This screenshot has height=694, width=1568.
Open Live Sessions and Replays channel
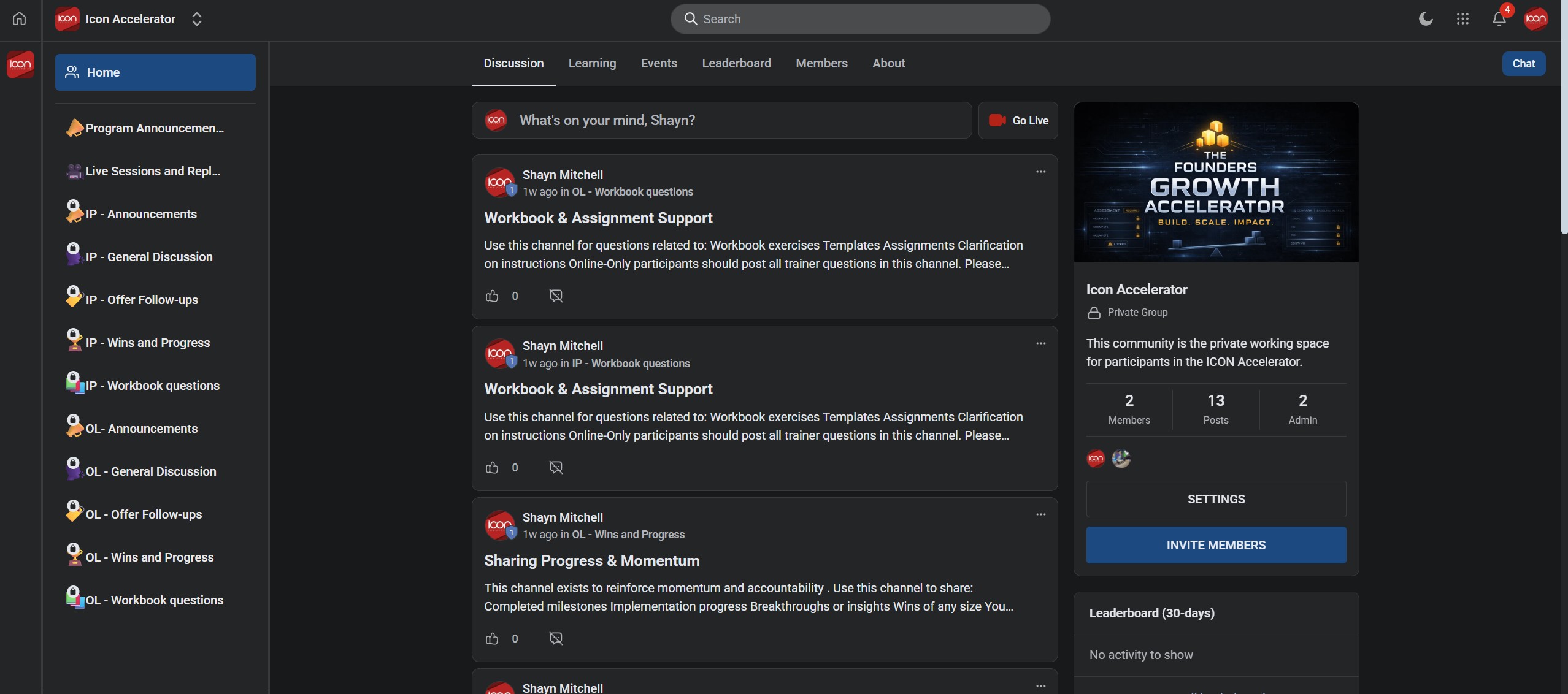click(x=152, y=171)
